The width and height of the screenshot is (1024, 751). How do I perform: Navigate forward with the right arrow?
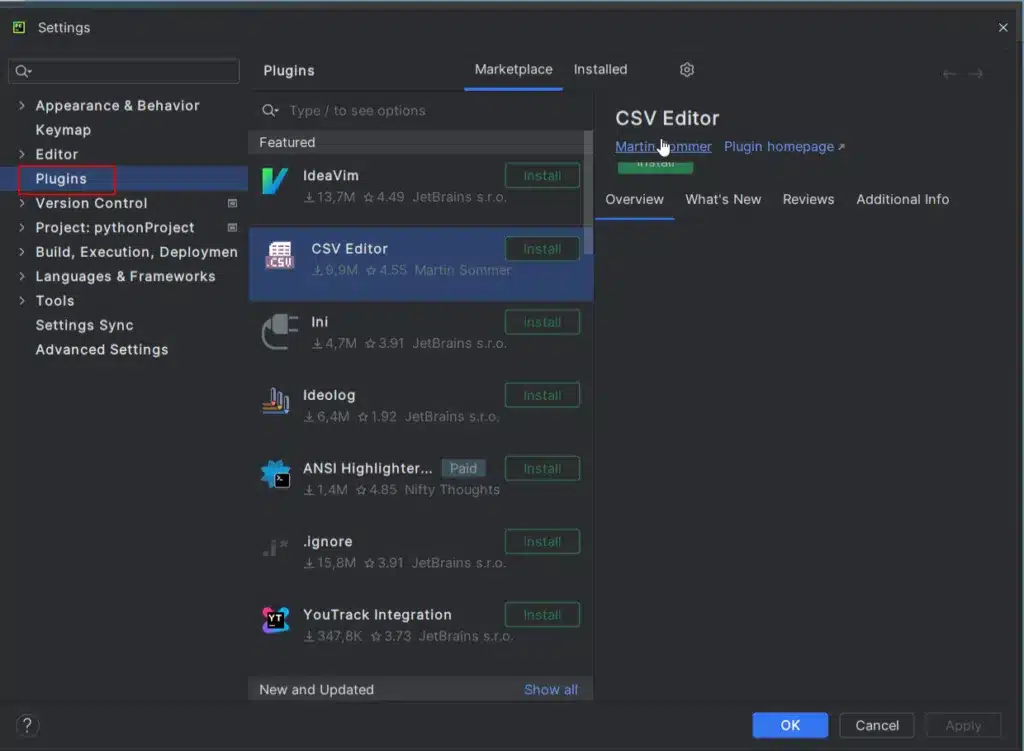pyautogui.click(x=976, y=74)
